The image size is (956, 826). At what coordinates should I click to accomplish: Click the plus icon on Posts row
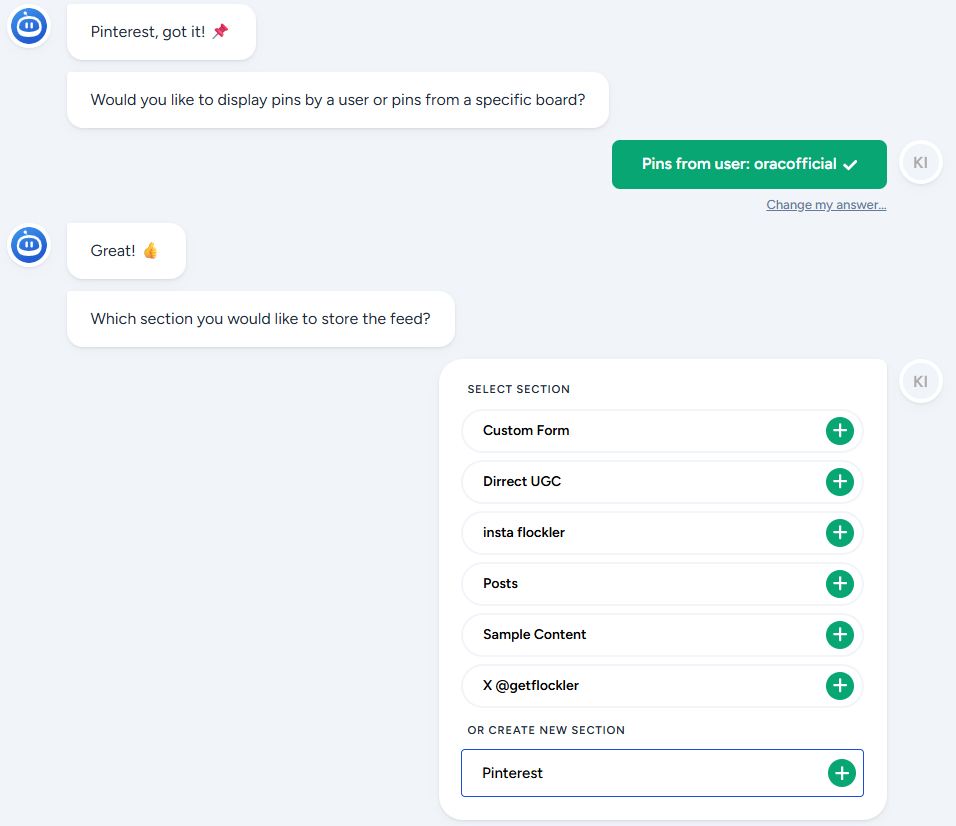[x=839, y=584]
